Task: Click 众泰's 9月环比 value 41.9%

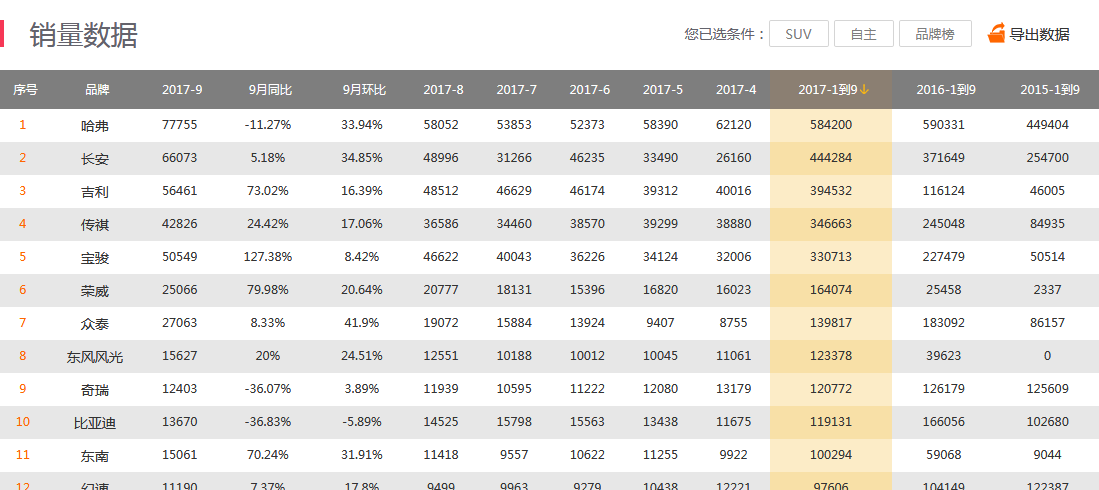Action: (362, 322)
